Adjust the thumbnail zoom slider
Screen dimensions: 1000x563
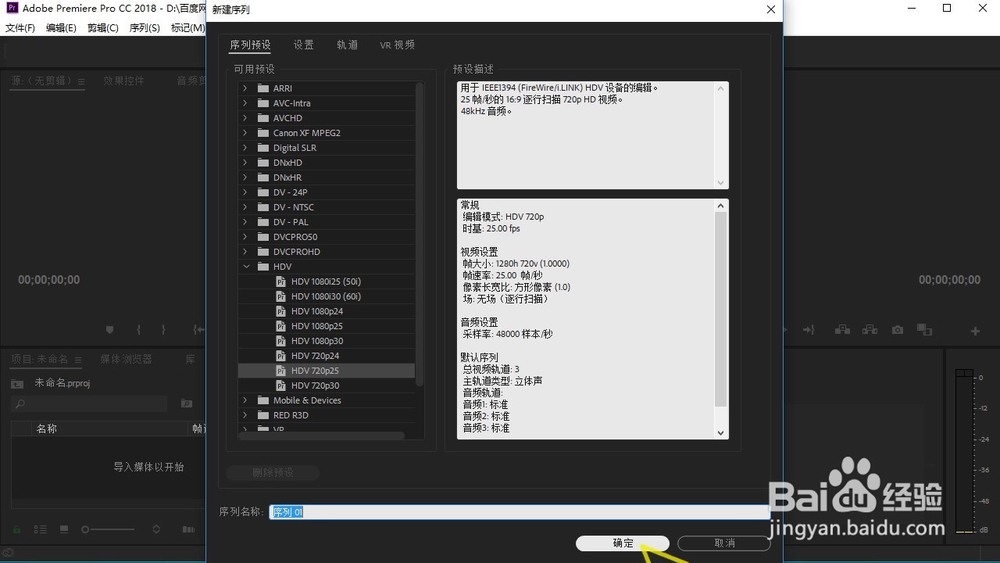108,529
